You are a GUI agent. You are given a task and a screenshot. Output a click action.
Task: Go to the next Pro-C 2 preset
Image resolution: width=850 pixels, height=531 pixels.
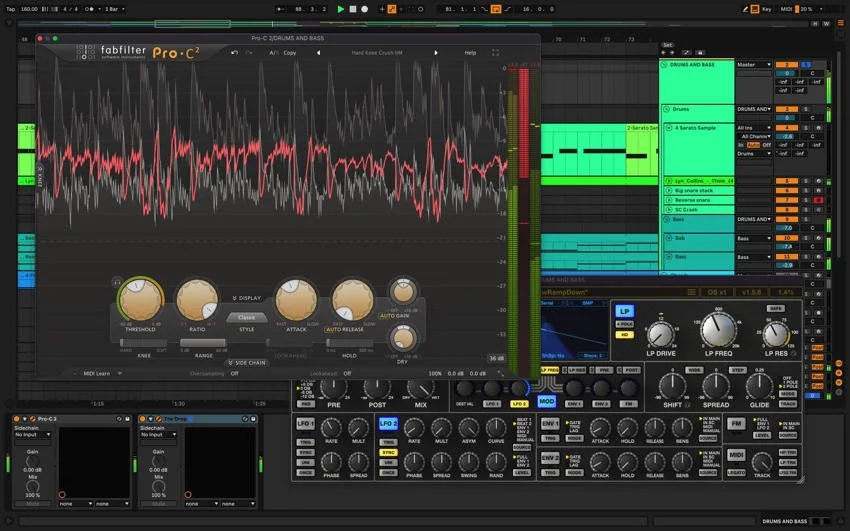click(435, 53)
